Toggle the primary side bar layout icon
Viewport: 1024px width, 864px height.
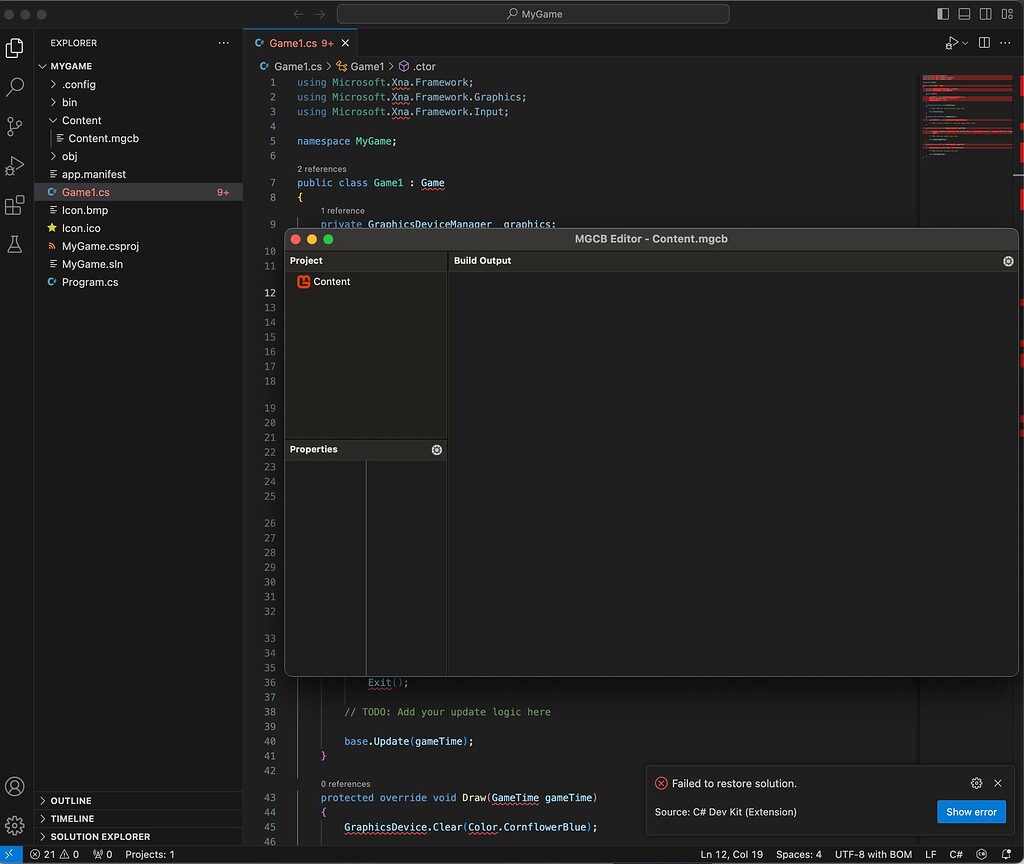point(941,14)
